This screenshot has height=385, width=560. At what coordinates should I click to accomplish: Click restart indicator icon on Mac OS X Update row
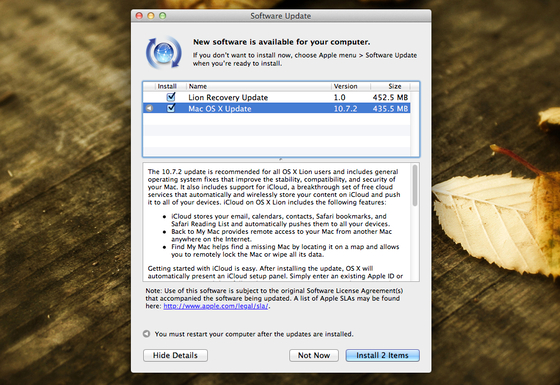click(149, 108)
